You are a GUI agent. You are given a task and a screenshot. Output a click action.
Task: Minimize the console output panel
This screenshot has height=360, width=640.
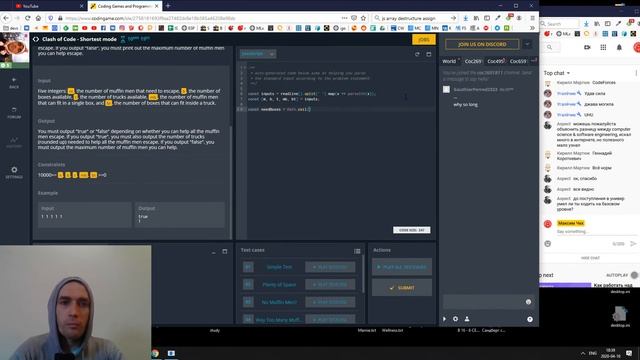click(213, 252)
